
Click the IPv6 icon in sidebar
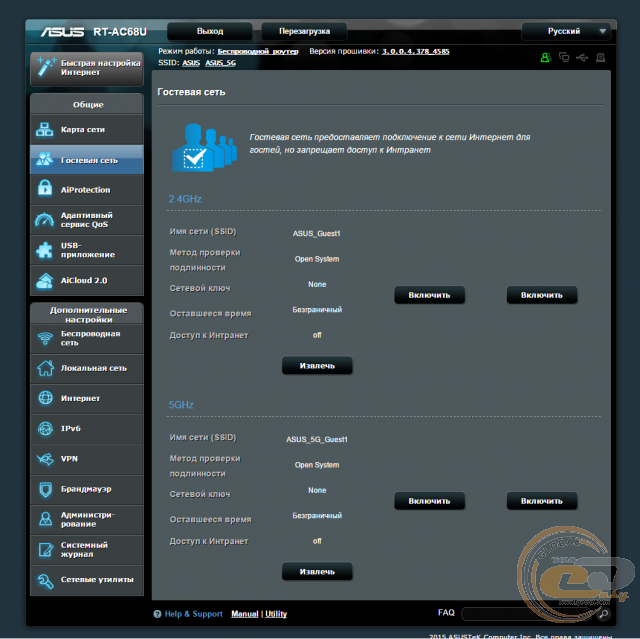(45, 428)
